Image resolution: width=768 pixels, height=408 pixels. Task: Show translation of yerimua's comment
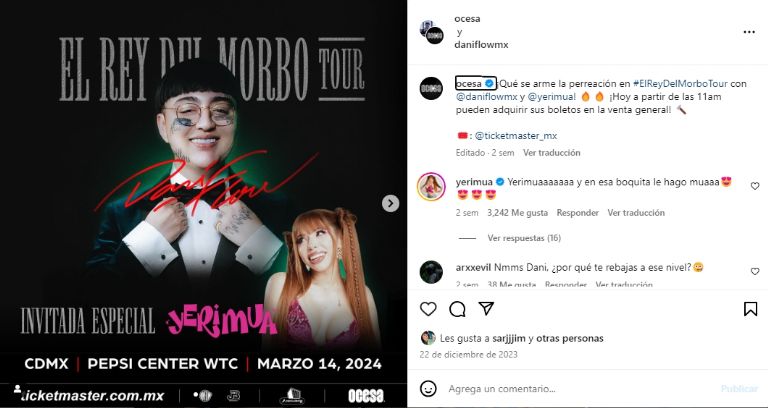click(636, 213)
